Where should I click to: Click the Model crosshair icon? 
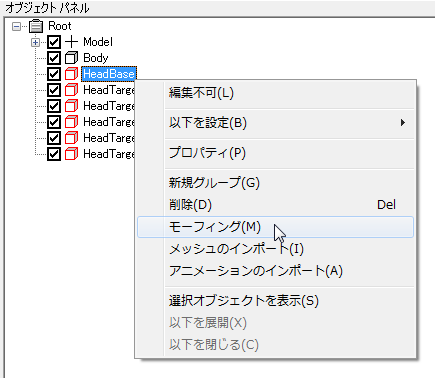pyautogui.click(x=71, y=42)
